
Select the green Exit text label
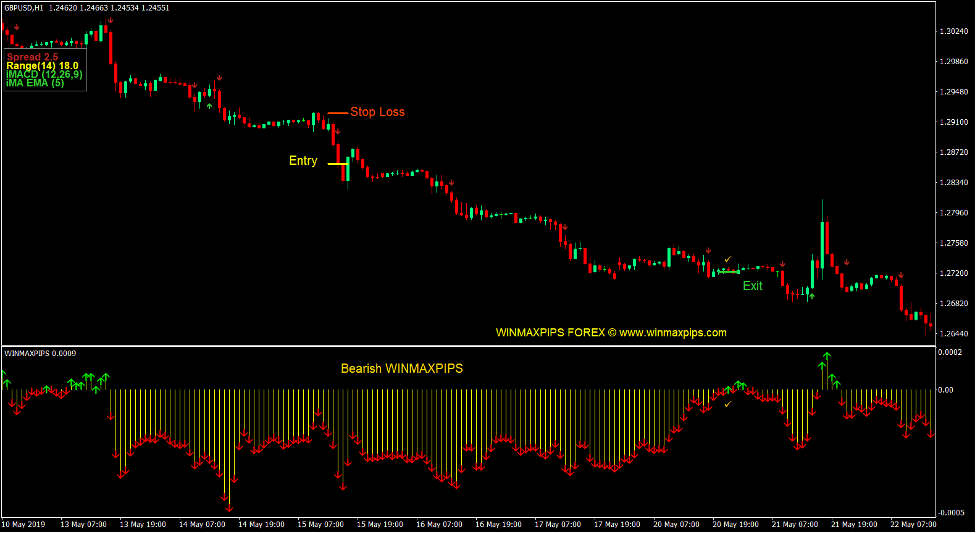(x=752, y=286)
